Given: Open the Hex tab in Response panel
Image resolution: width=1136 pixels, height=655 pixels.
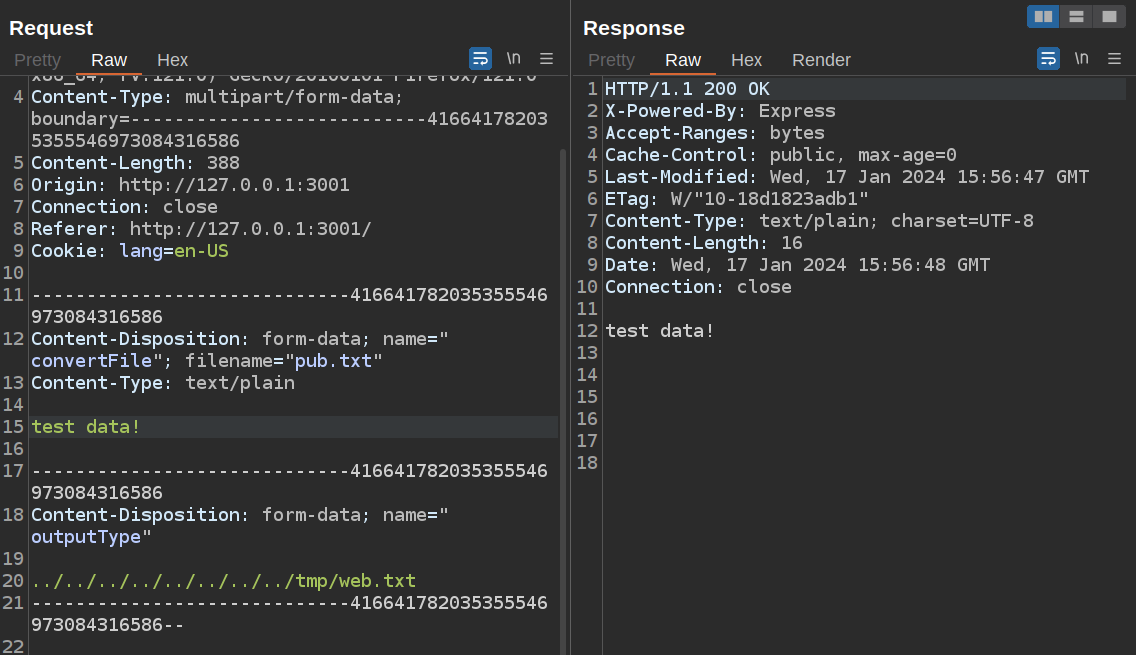Looking at the screenshot, I should pos(746,60).
